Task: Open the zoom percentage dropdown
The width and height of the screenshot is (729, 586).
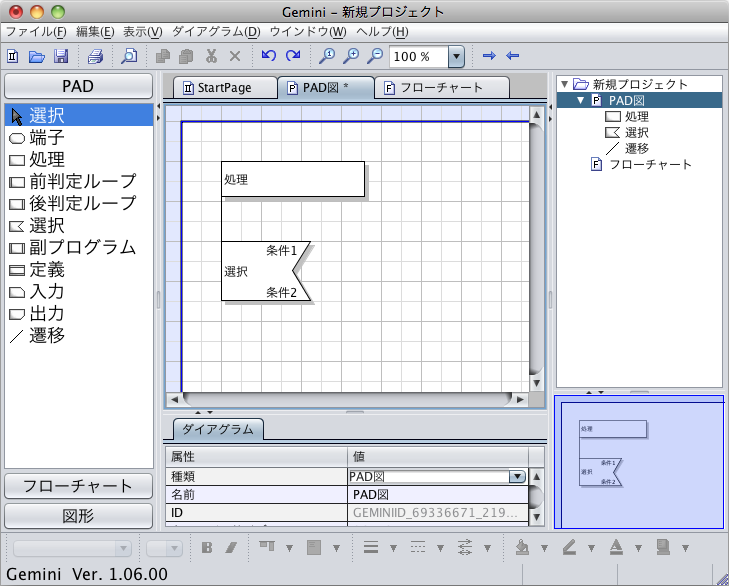Action: click(456, 57)
